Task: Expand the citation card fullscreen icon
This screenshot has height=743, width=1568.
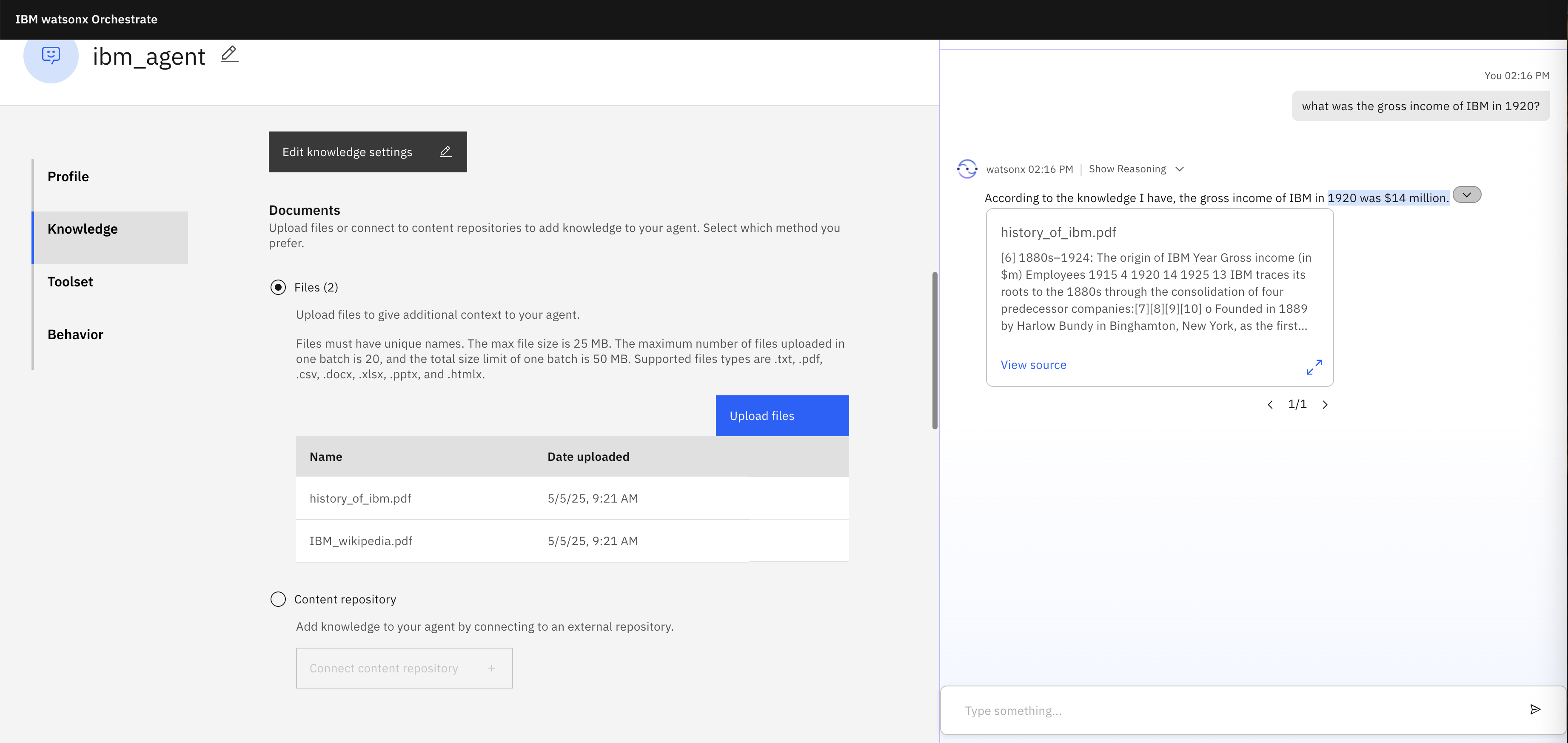Action: tap(1314, 367)
